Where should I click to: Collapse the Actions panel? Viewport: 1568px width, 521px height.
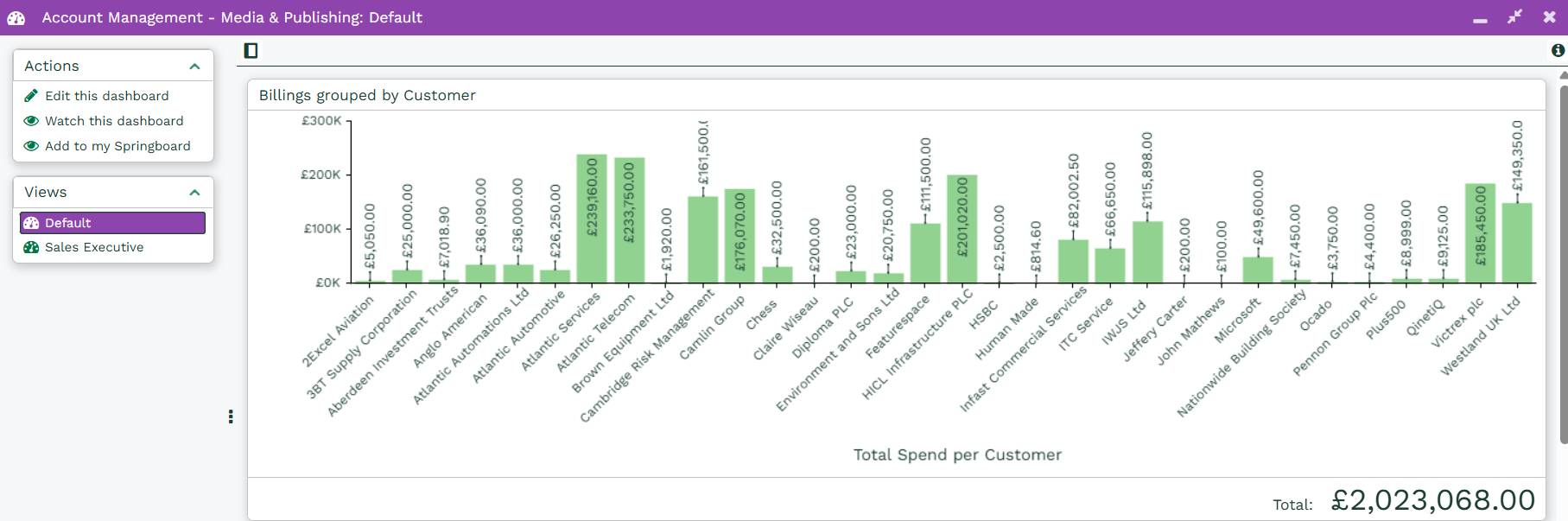[x=194, y=67]
